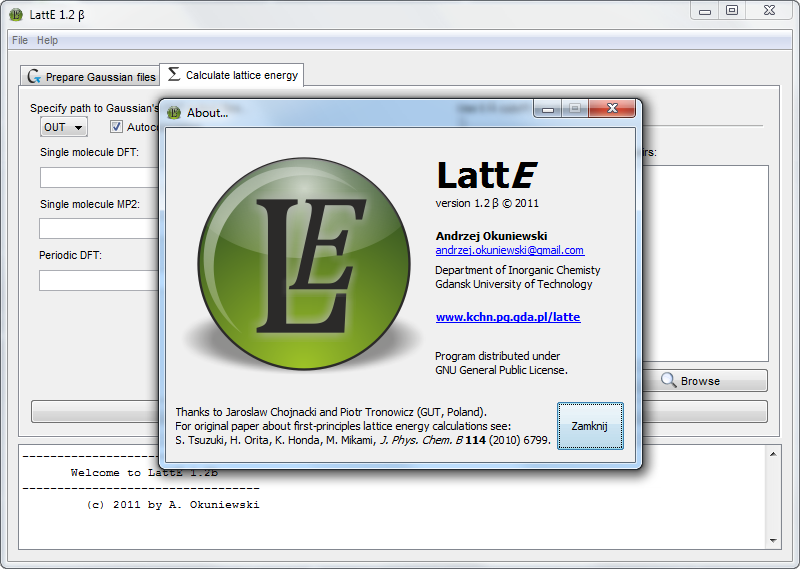The width and height of the screenshot is (800, 569).
Task: Click the sigma icon on Calculate tab
Action: pos(174,74)
